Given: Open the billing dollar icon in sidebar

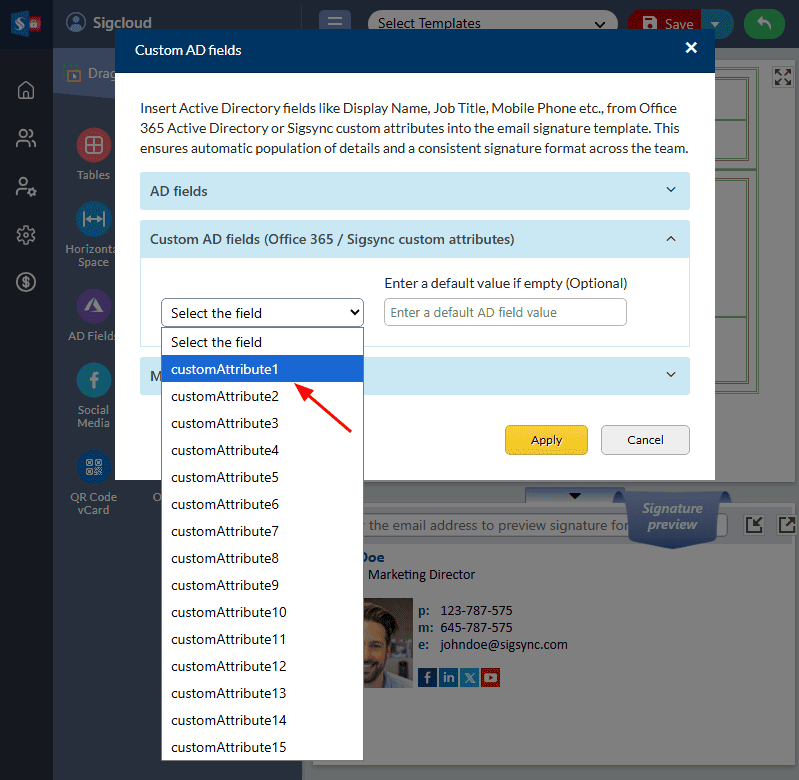Looking at the screenshot, I should (x=26, y=283).
